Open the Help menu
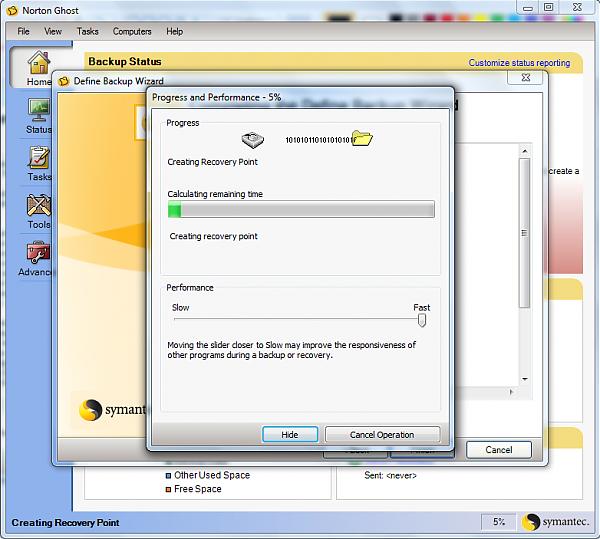This screenshot has height=539, width=600. tap(174, 31)
